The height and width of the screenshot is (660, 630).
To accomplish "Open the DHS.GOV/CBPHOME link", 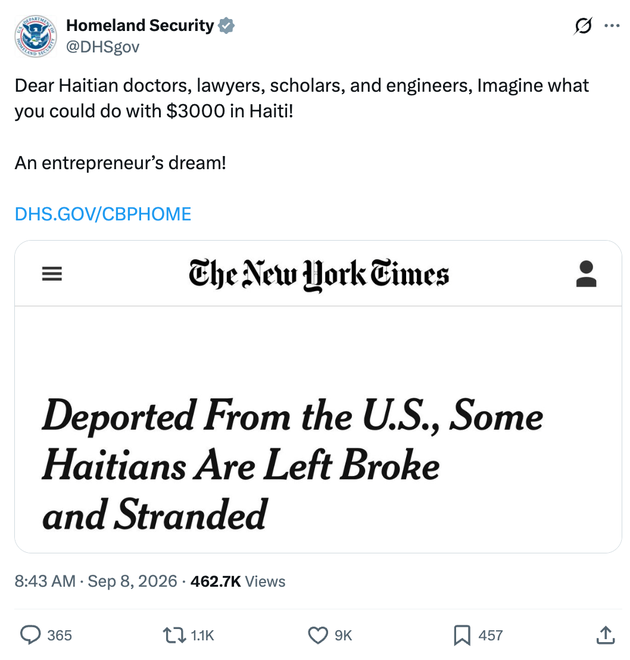I will tap(103, 214).
